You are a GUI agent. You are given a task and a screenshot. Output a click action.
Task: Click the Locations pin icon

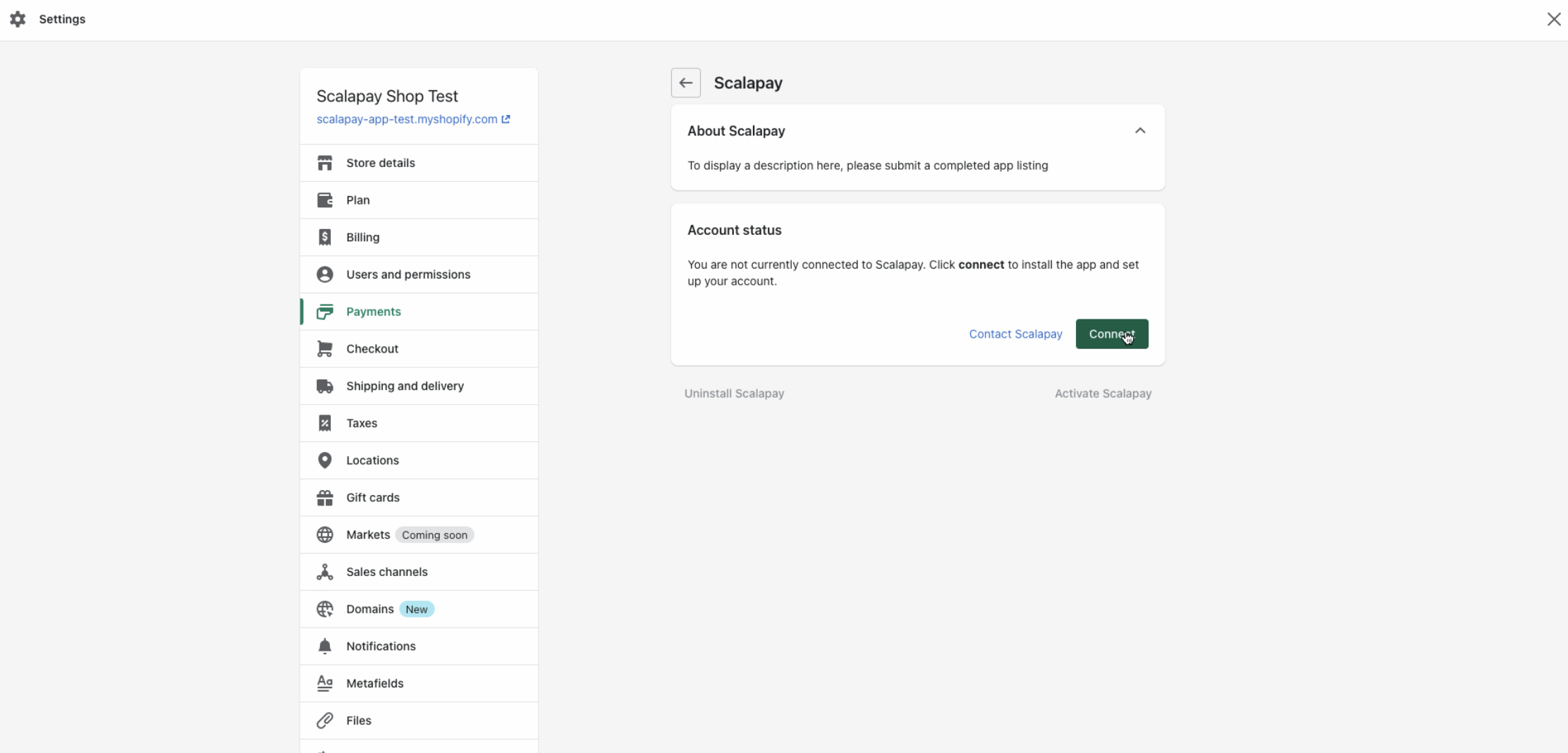coord(324,460)
